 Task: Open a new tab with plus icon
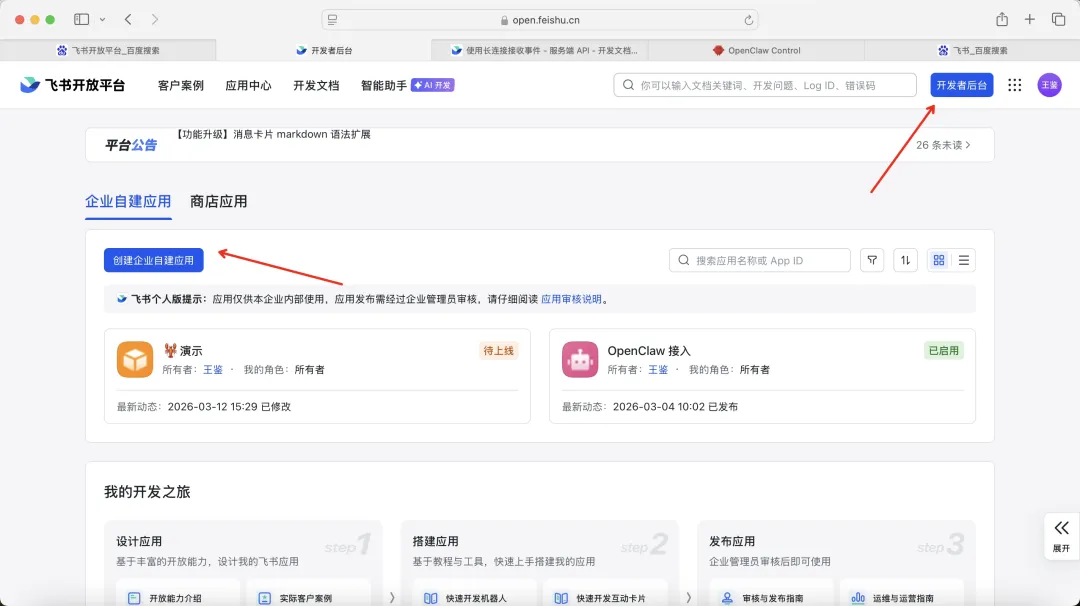click(x=1029, y=19)
